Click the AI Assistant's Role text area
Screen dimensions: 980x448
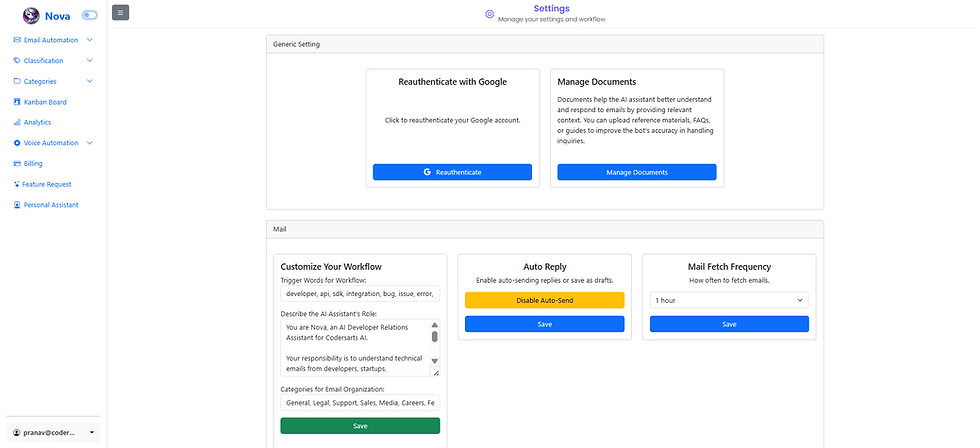(360, 348)
